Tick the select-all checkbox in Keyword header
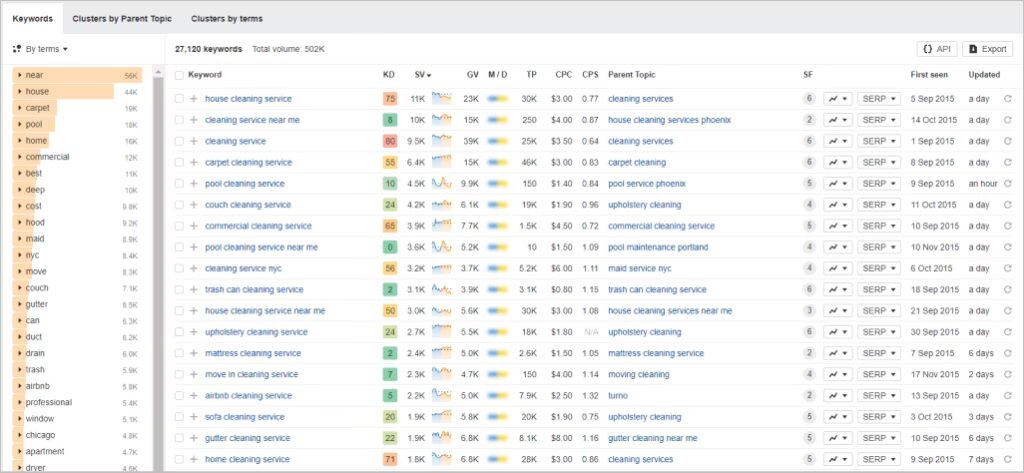Viewport: 1024px width, 473px height. tap(179, 75)
